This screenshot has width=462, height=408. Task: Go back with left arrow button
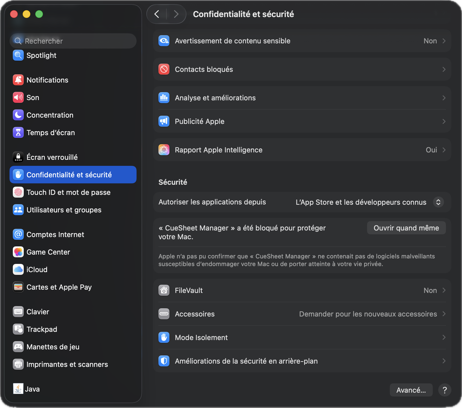(x=157, y=14)
